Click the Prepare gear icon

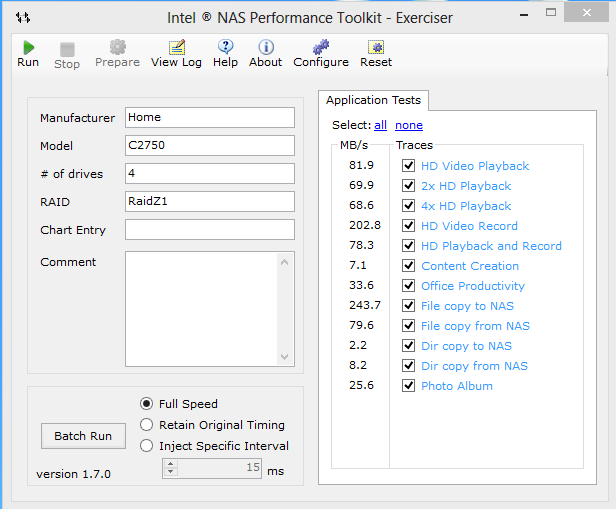tap(117, 47)
